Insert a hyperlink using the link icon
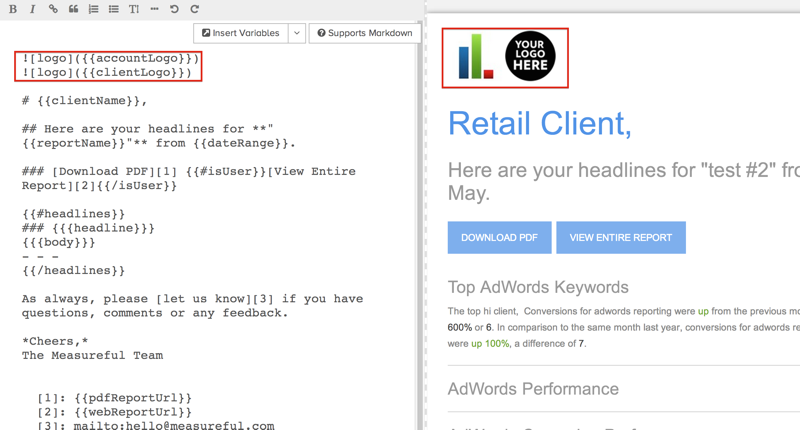 [x=53, y=9]
